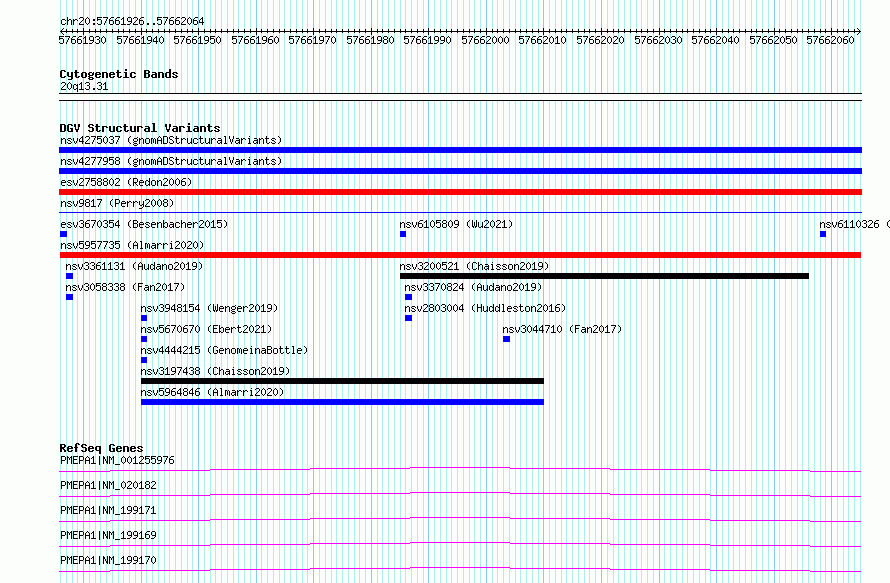Select the red bar under esv2758802
The height and width of the screenshot is (583, 890).
[x=460, y=192]
